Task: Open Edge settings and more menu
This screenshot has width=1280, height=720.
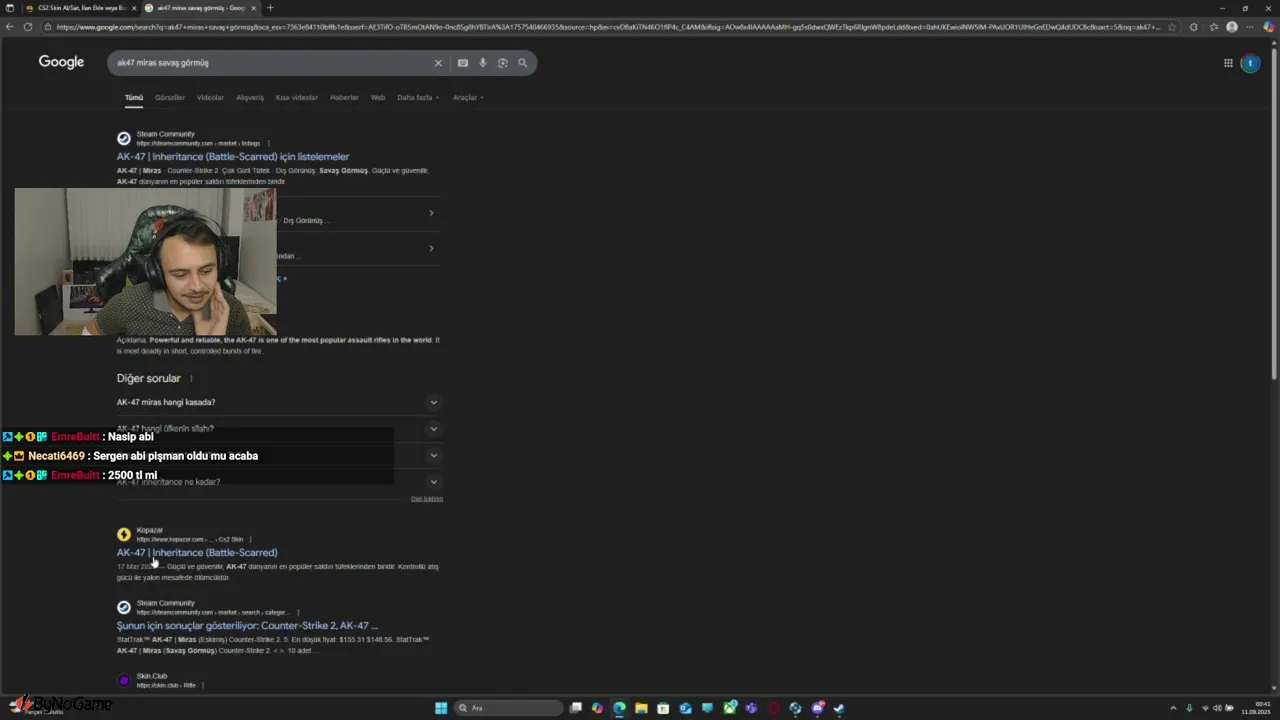Action: tap(1251, 27)
